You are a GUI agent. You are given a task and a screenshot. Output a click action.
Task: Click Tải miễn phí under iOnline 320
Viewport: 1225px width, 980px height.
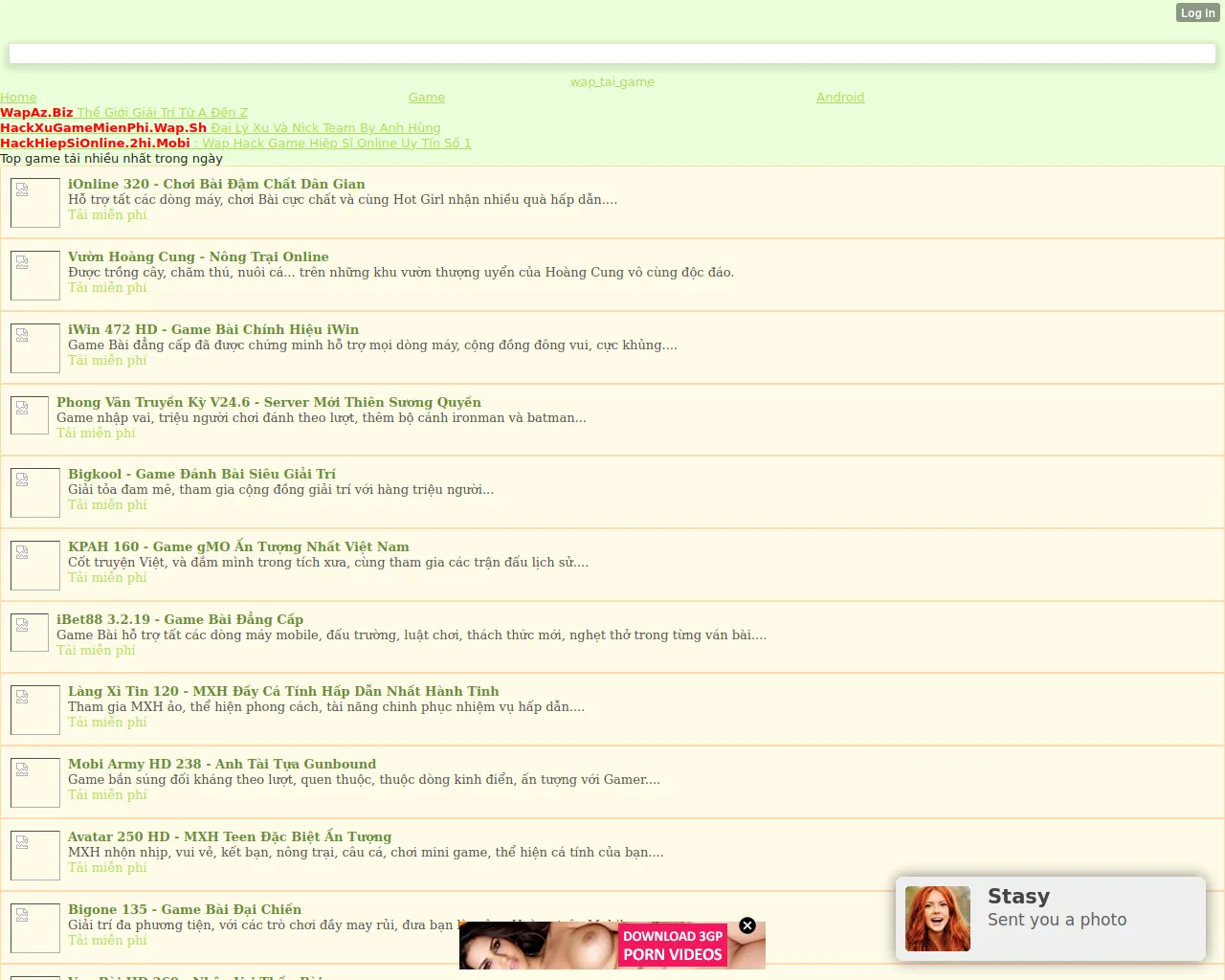[107, 214]
